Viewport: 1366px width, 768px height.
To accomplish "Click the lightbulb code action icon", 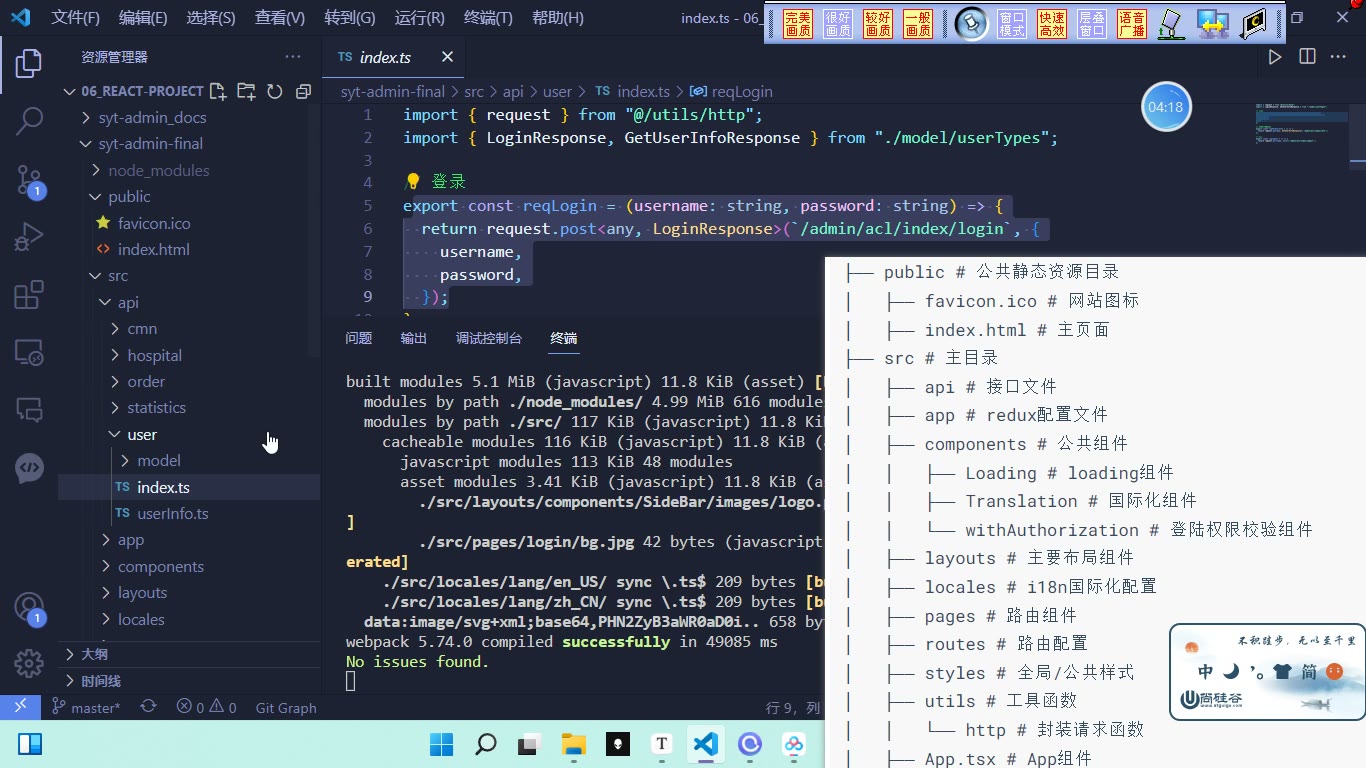I will pos(412,182).
